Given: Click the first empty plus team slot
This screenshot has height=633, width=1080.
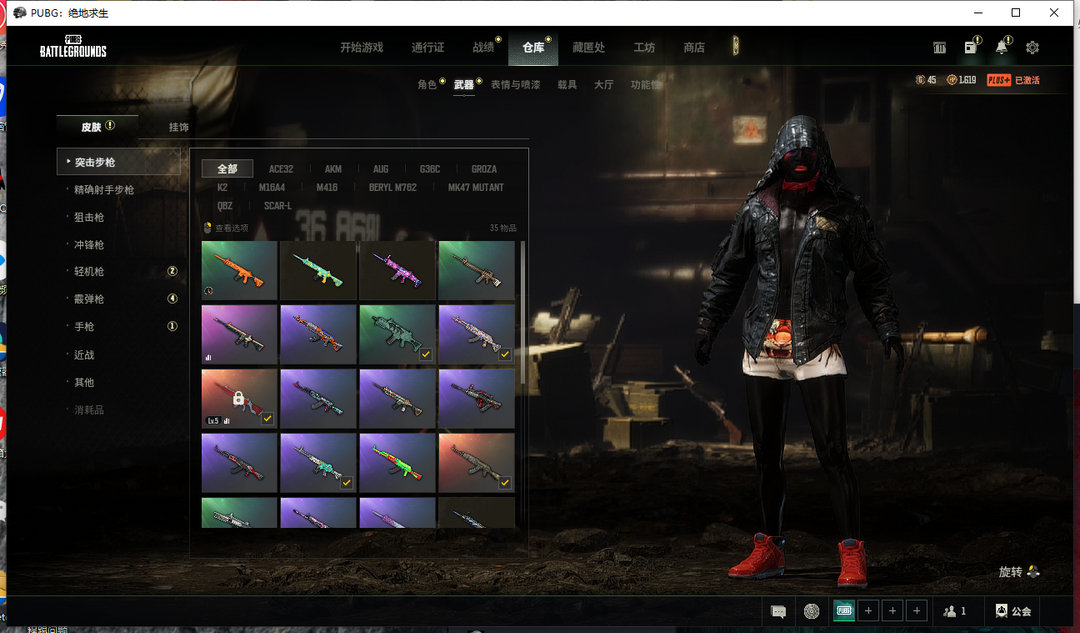Looking at the screenshot, I should pyautogui.click(x=869, y=611).
